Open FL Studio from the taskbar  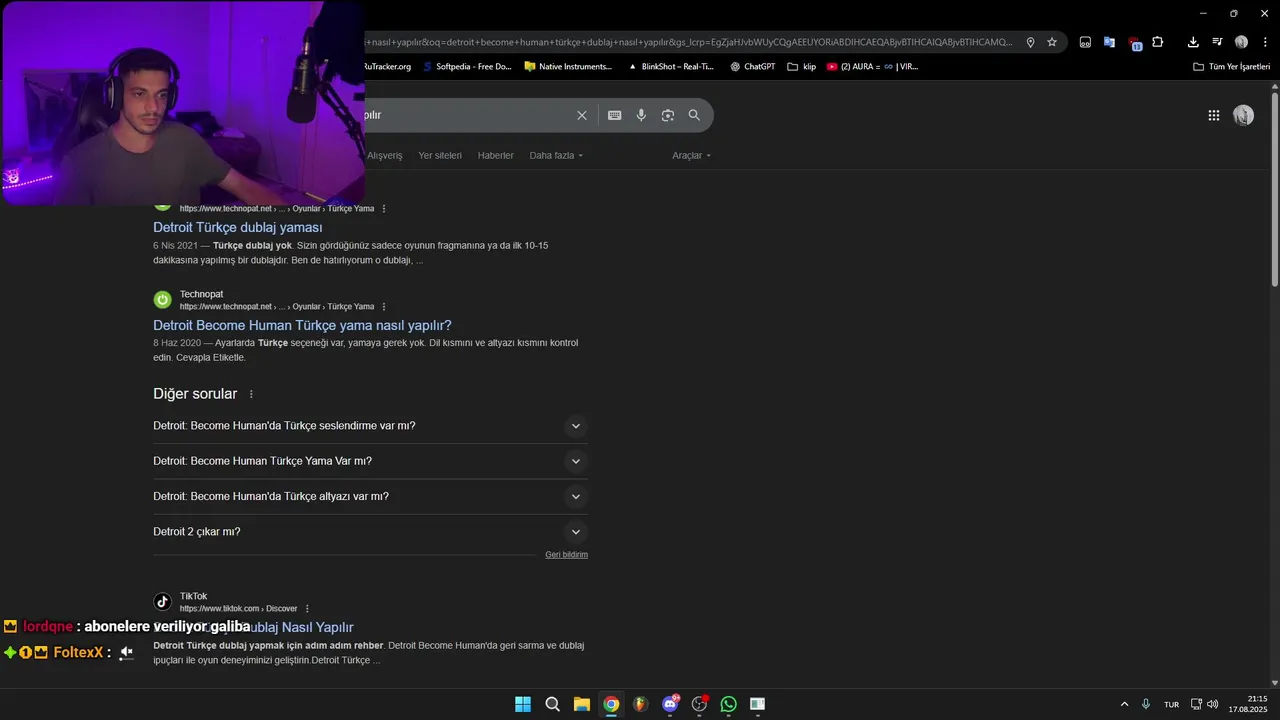640,704
